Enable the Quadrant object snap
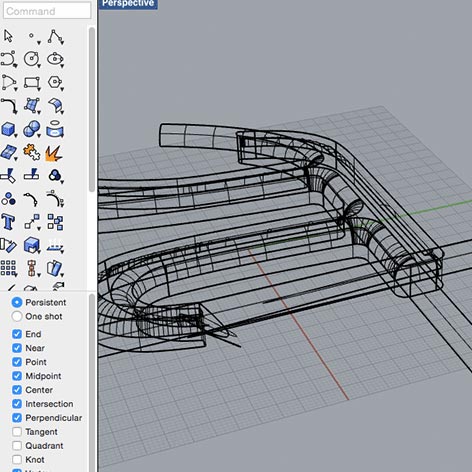 [17, 446]
